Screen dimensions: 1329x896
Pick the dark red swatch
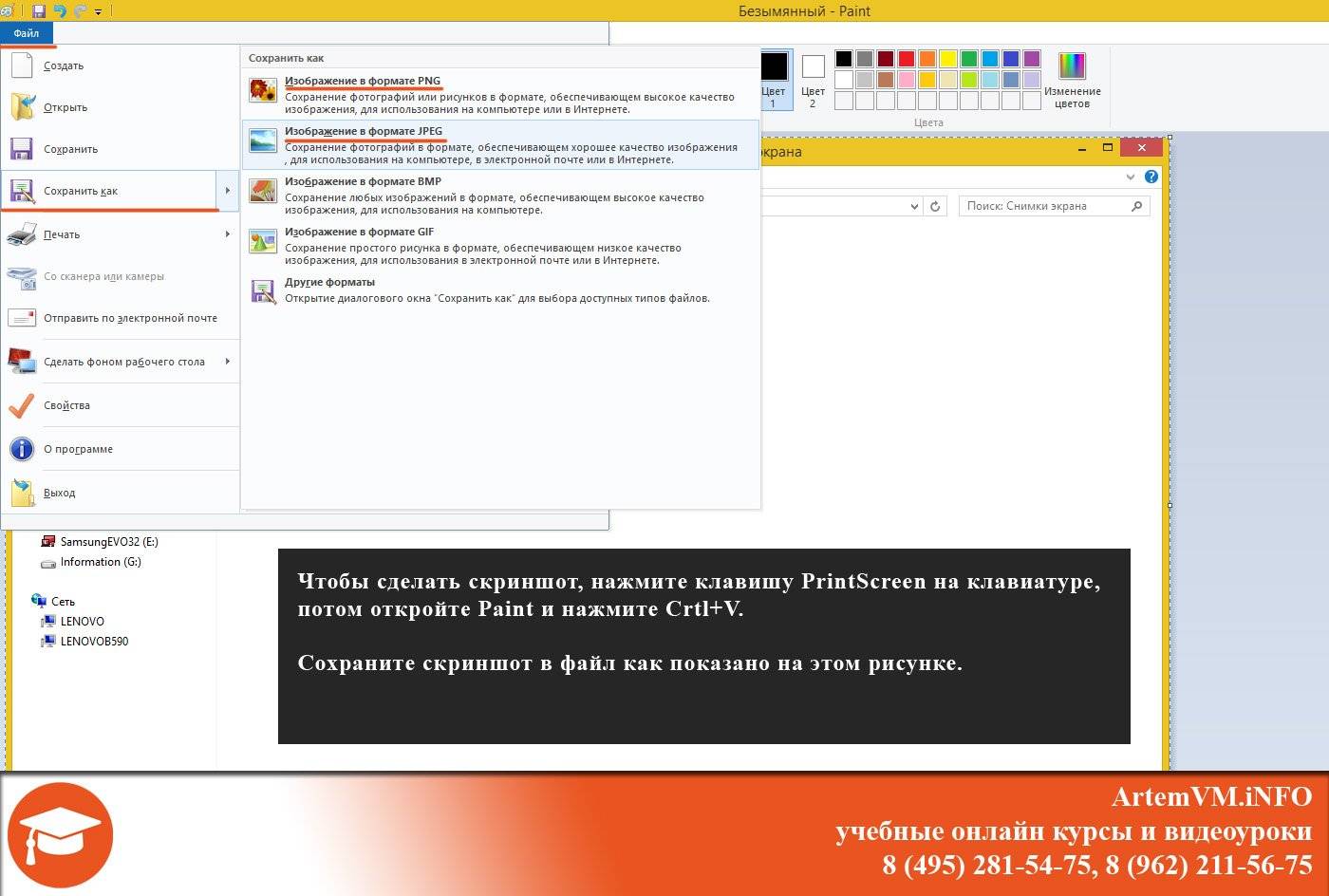click(x=886, y=59)
